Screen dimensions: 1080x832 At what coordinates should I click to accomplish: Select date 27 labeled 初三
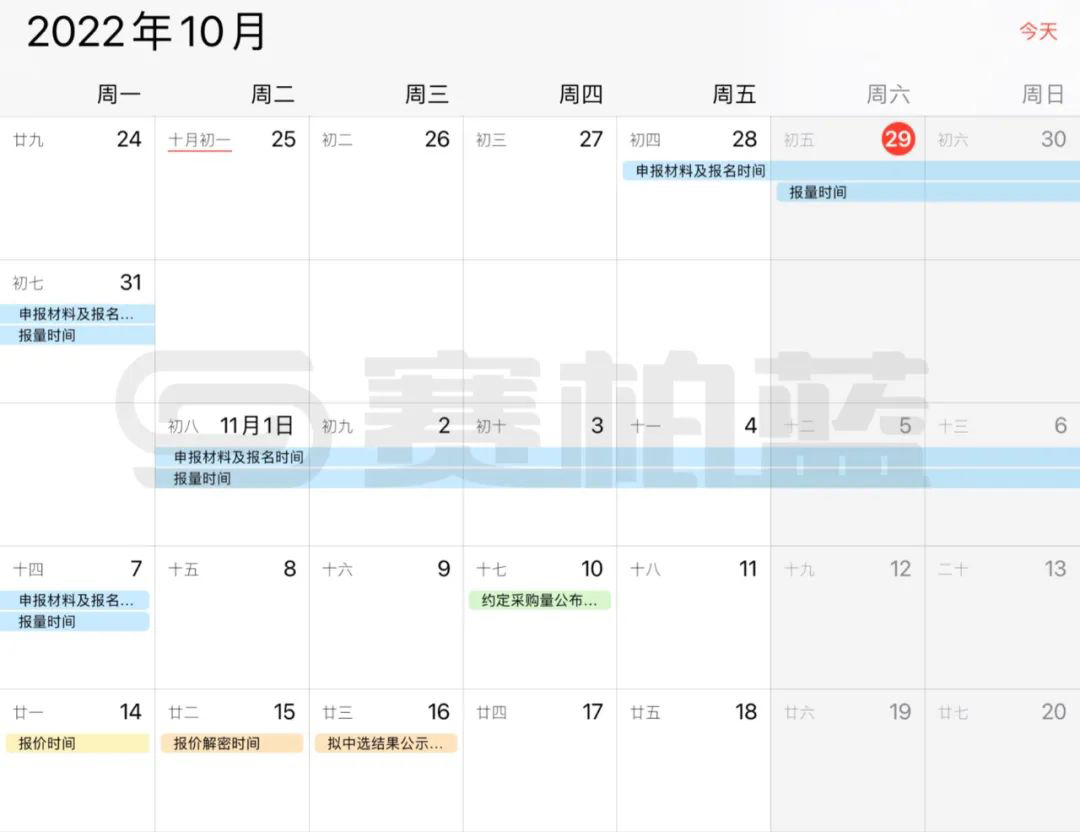click(x=591, y=139)
